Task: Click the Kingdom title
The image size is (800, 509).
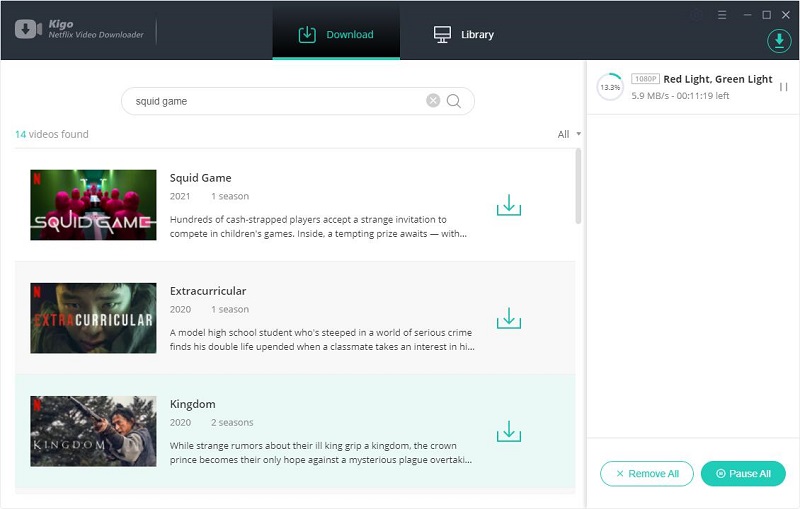Action: 192,404
